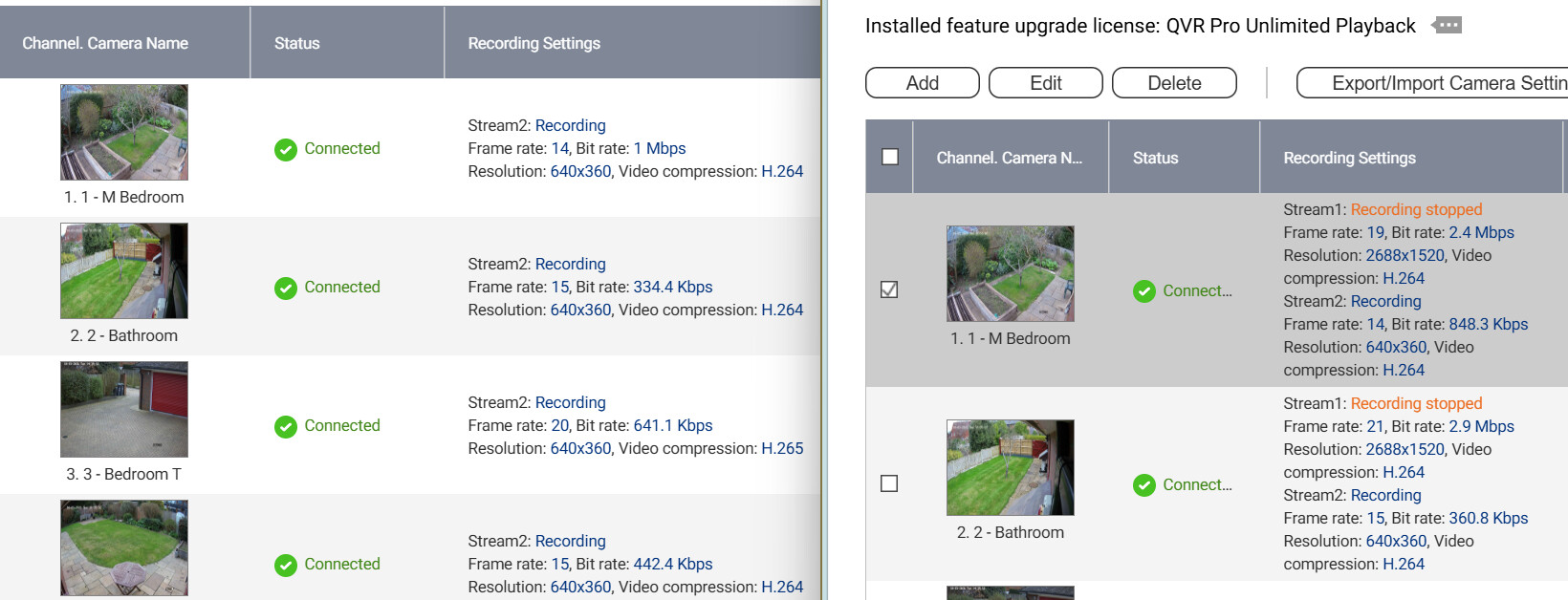The width and height of the screenshot is (1568, 600).
Task: Toggle the select-all checkbox in the table header
Action: [x=889, y=157]
